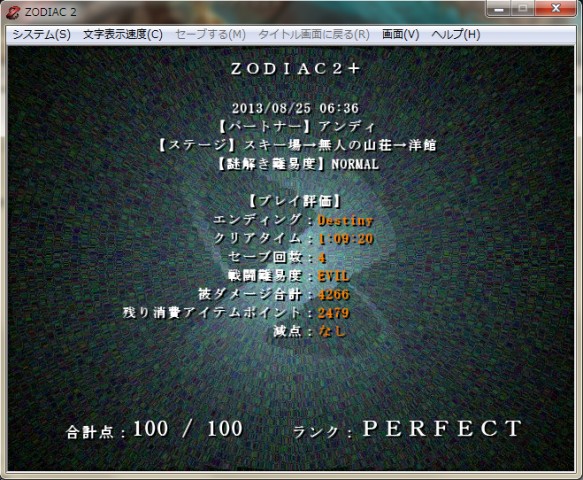
Task: Minimize the ZODIAC 2 window
Action: 499,9
